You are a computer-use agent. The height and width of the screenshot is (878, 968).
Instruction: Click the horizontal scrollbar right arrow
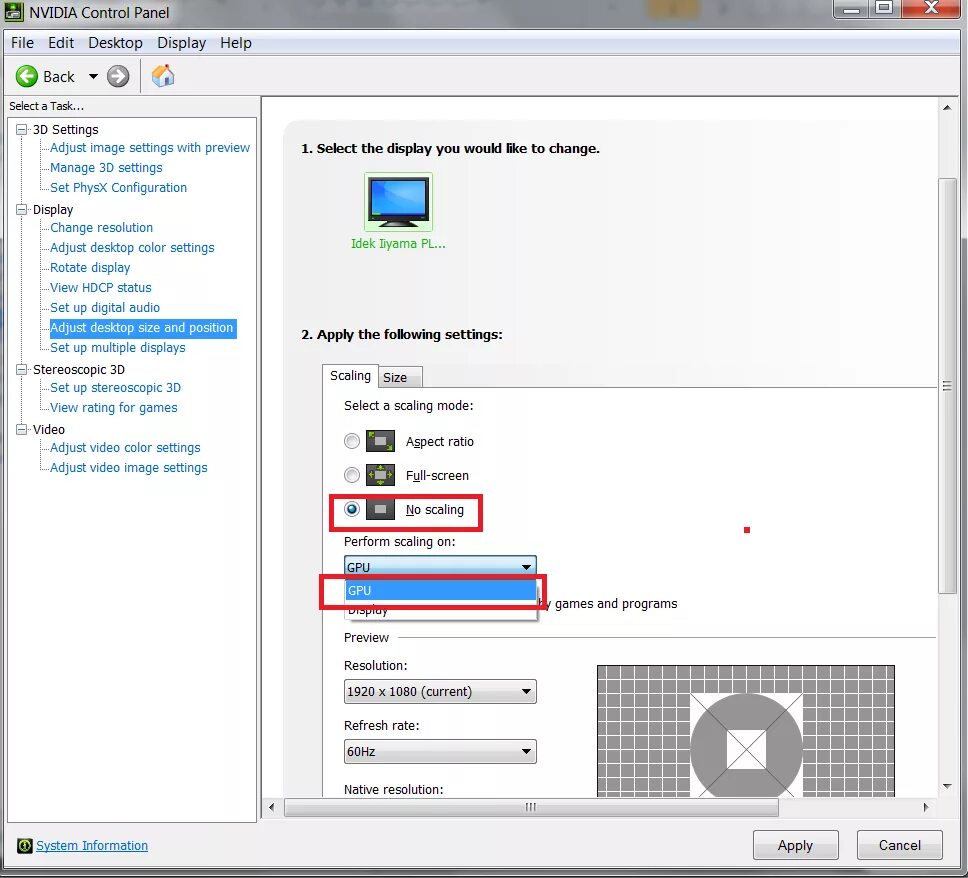click(x=925, y=807)
